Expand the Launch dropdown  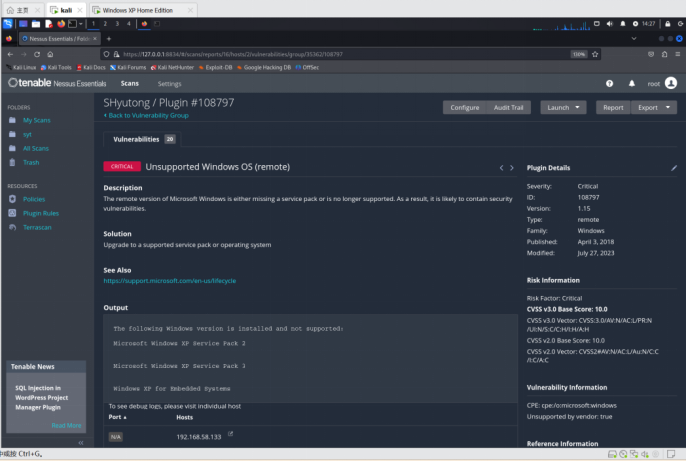pos(563,108)
